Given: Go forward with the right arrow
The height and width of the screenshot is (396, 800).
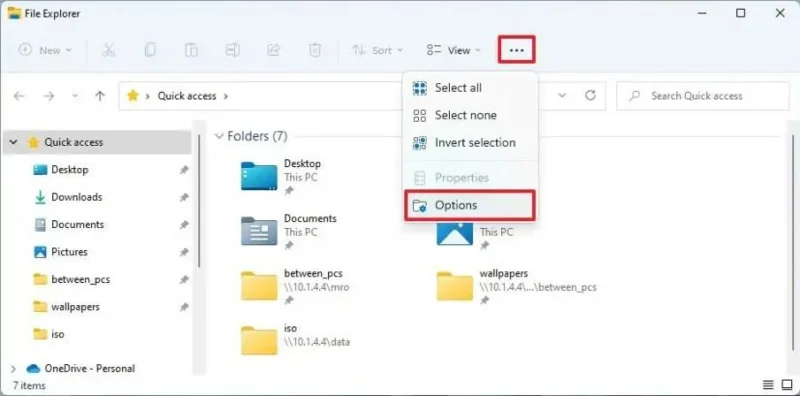Looking at the screenshot, I should coord(49,96).
